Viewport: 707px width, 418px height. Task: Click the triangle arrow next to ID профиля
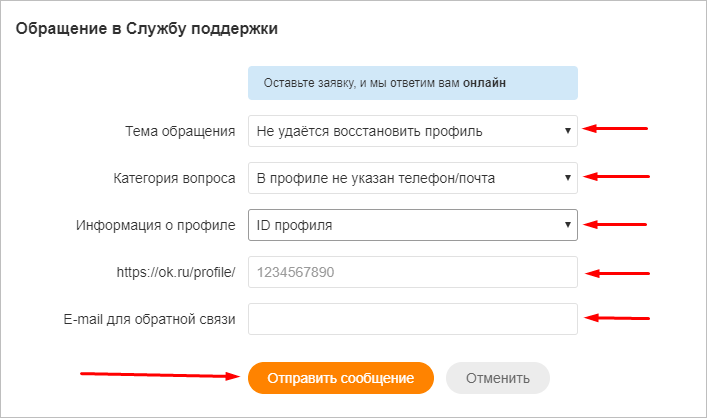click(x=567, y=225)
